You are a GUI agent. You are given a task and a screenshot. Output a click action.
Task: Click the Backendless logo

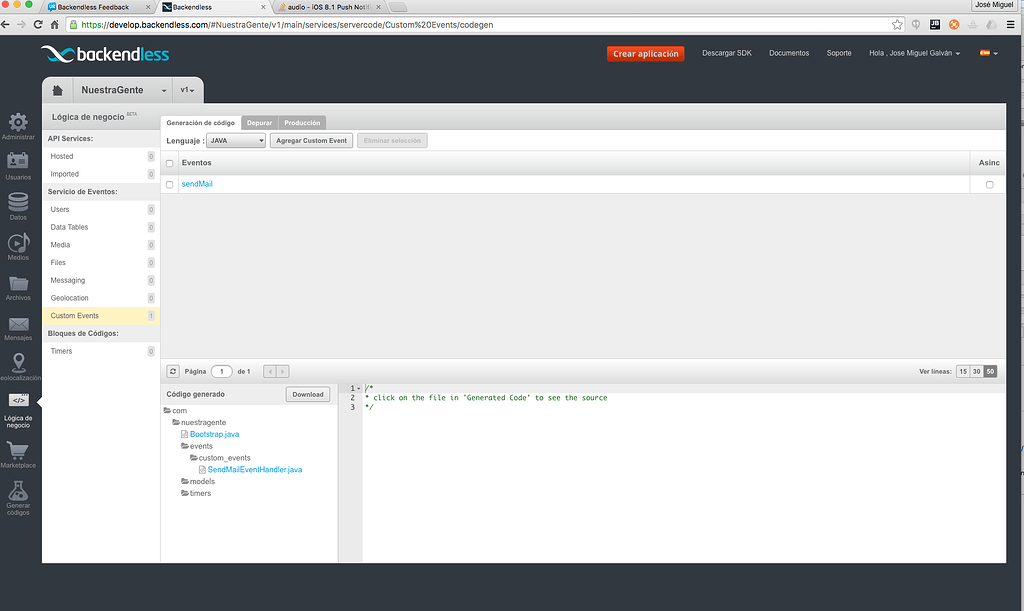(x=105, y=54)
